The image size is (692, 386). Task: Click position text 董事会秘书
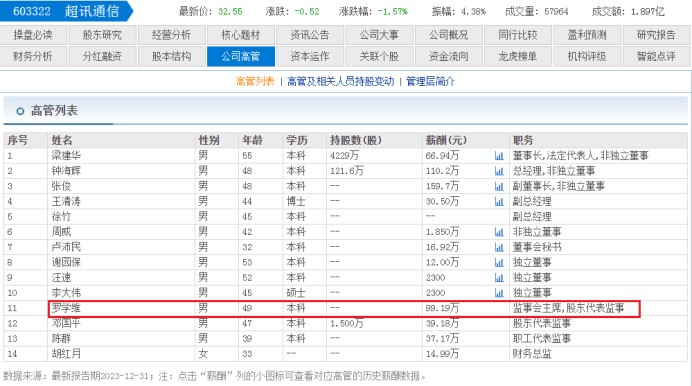point(537,247)
